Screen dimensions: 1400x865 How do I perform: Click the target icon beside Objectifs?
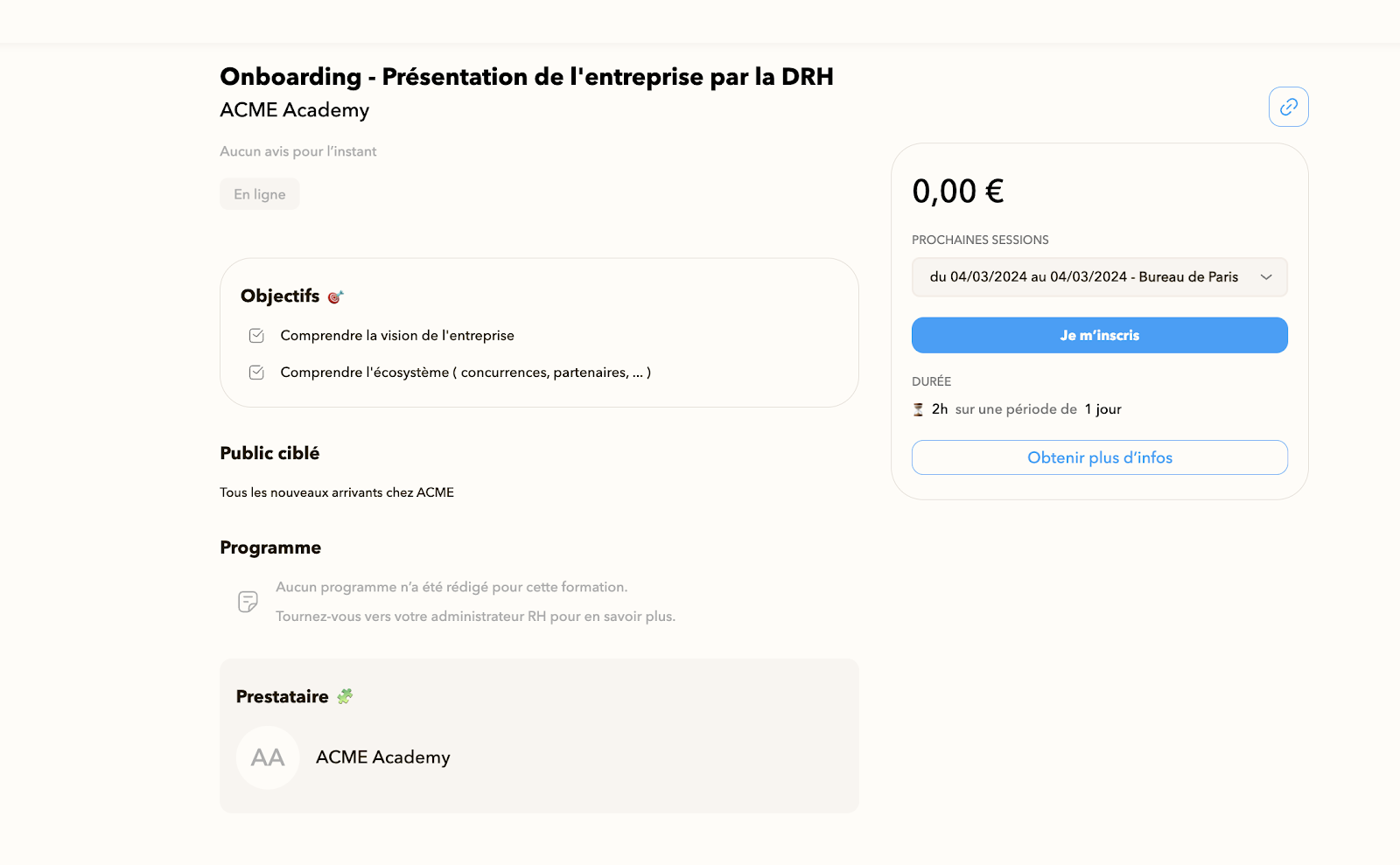[x=336, y=297]
